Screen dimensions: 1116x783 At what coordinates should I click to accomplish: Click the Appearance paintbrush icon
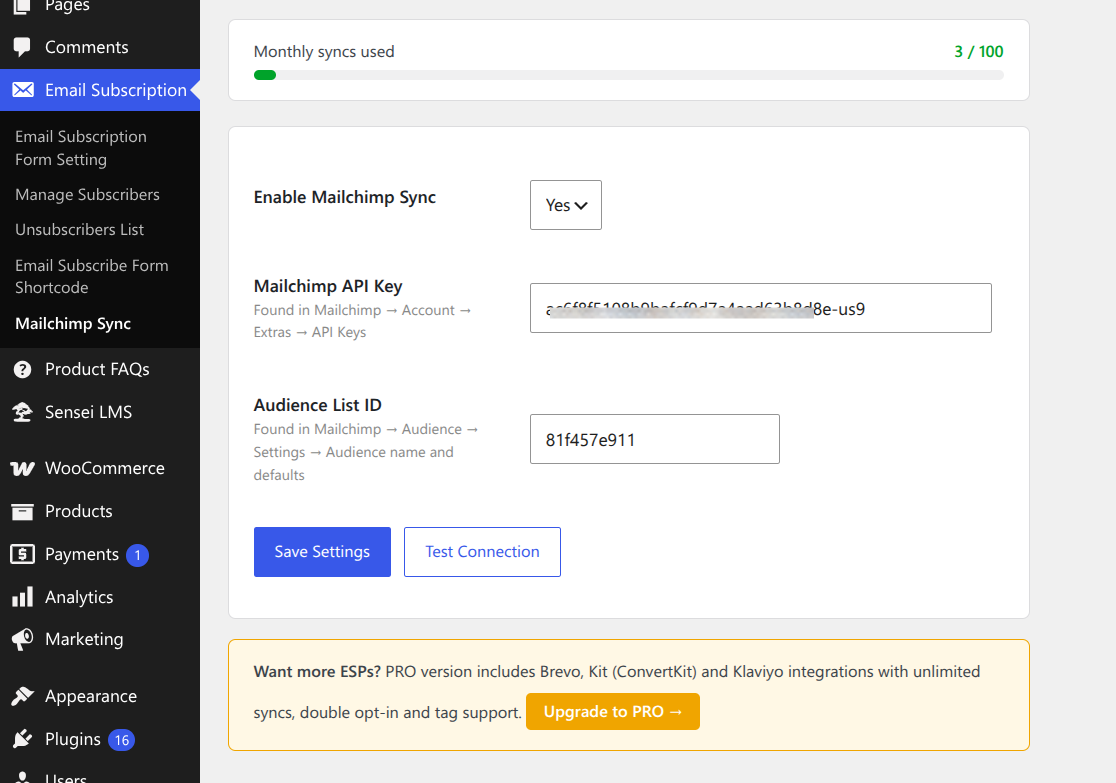click(22, 696)
